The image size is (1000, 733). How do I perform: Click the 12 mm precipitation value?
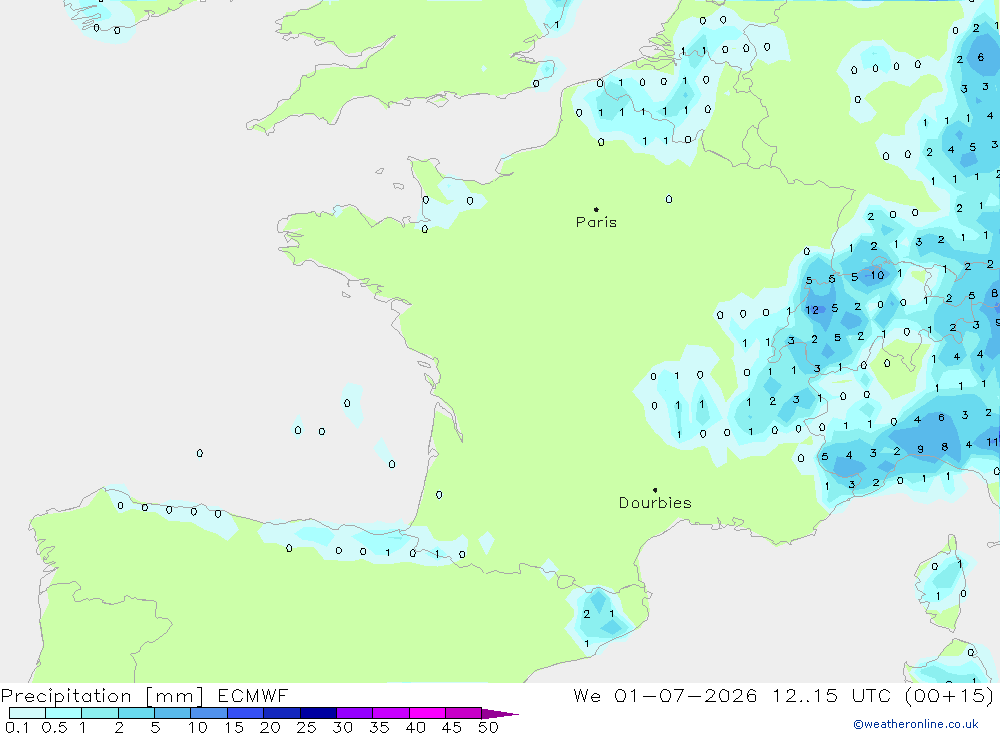(812, 310)
